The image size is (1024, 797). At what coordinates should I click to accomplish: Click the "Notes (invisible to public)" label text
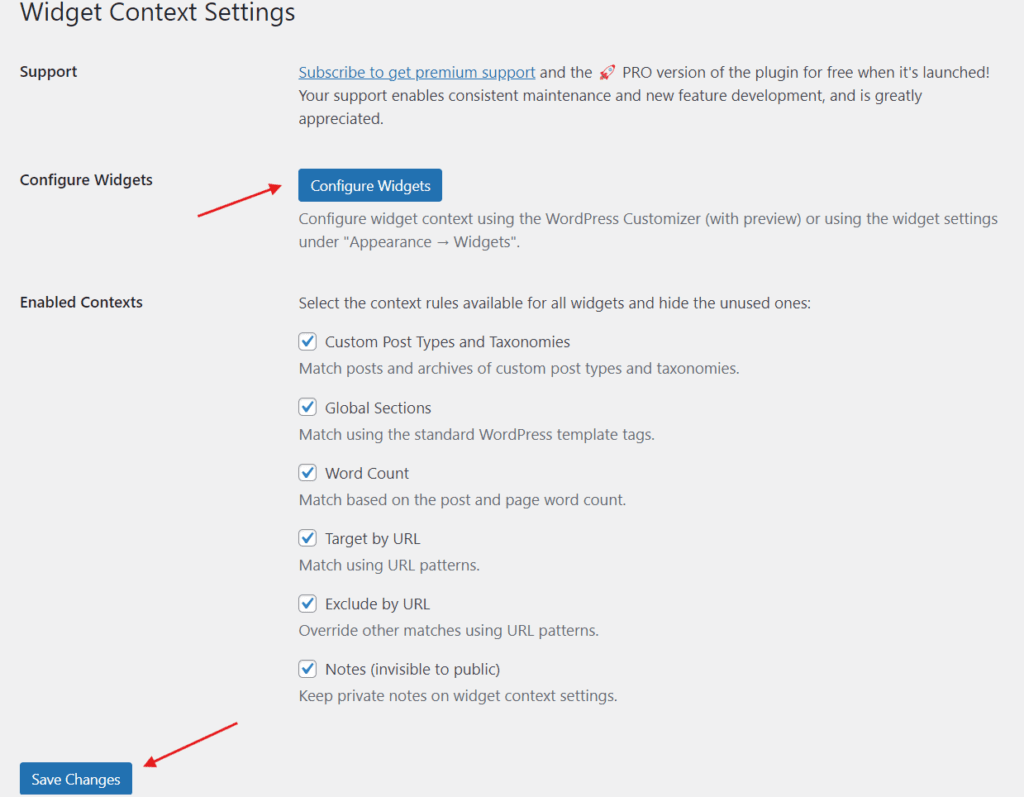(413, 669)
